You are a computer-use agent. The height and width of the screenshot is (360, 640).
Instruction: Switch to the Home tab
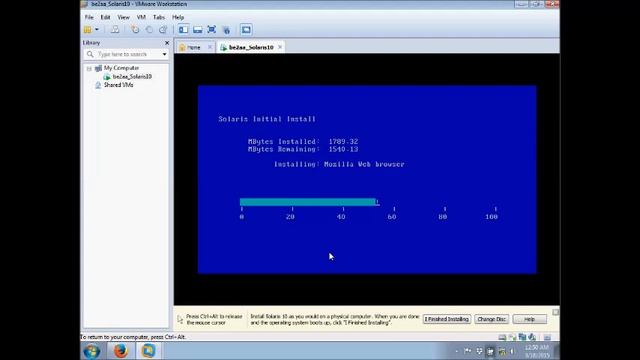tap(193, 47)
